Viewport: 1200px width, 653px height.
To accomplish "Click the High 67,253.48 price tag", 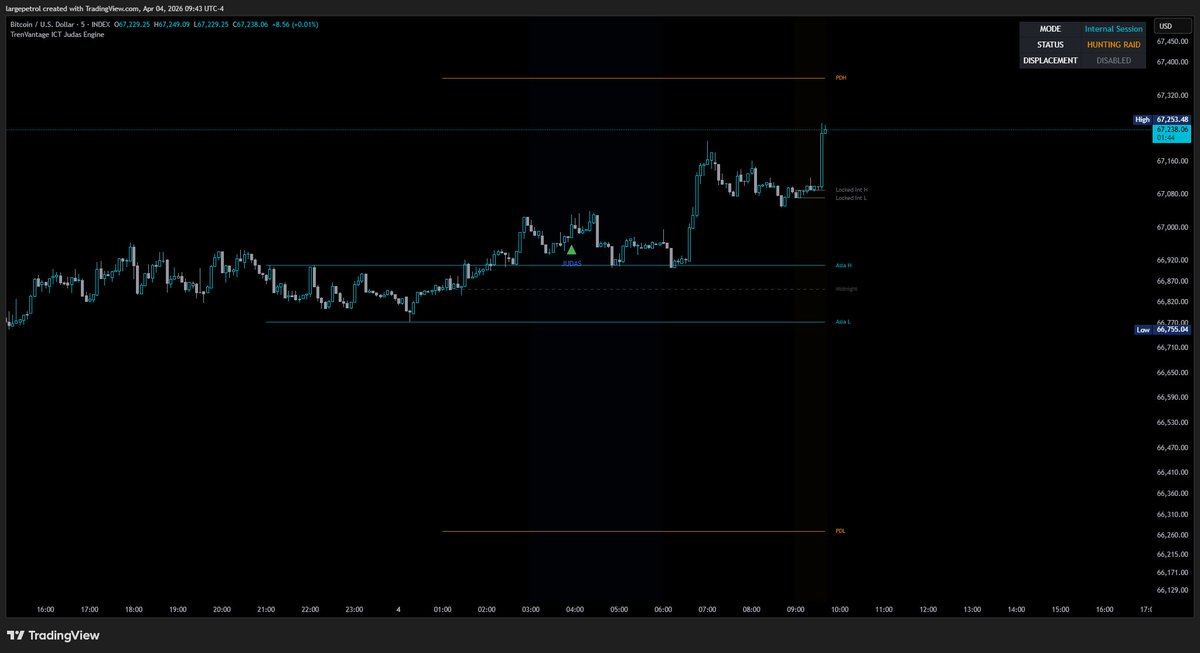I will pos(1161,119).
